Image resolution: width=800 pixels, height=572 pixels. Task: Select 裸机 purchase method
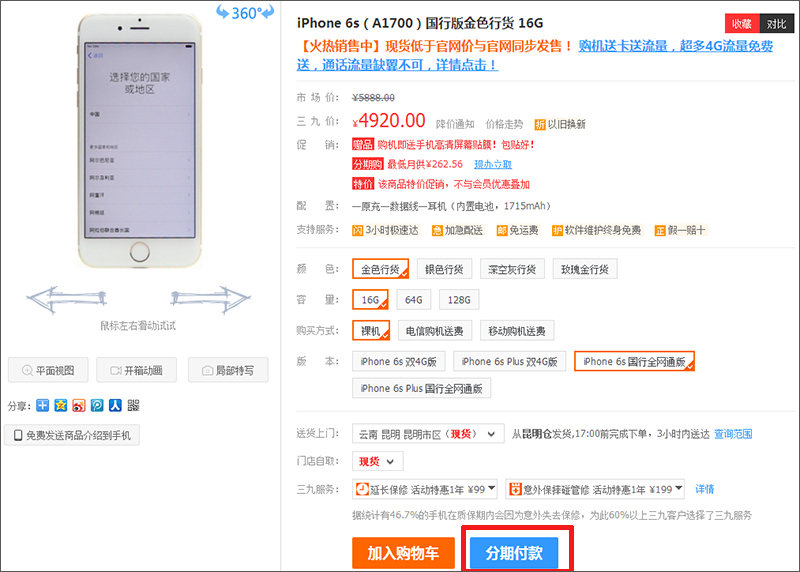(x=371, y=331)
